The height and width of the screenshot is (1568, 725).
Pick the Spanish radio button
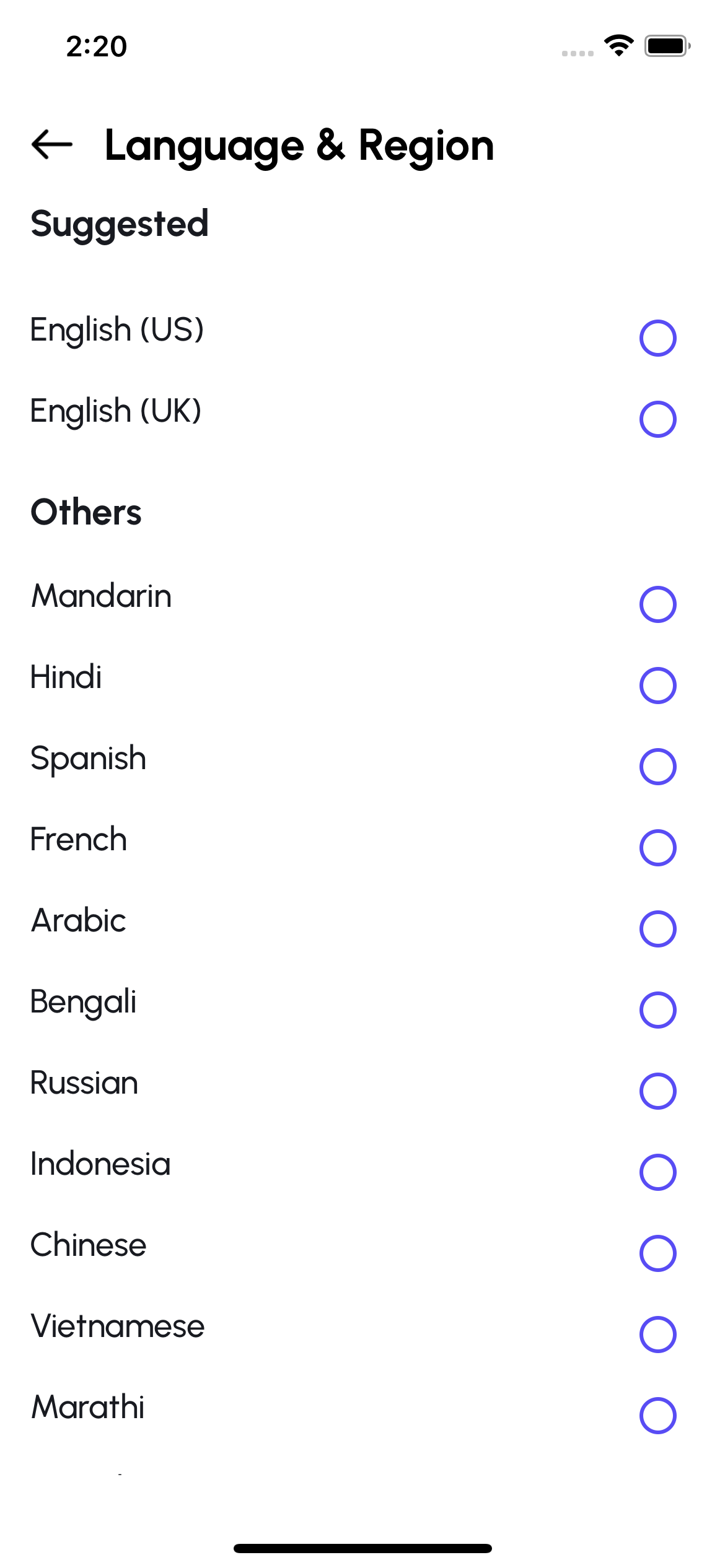pos(657,767)
